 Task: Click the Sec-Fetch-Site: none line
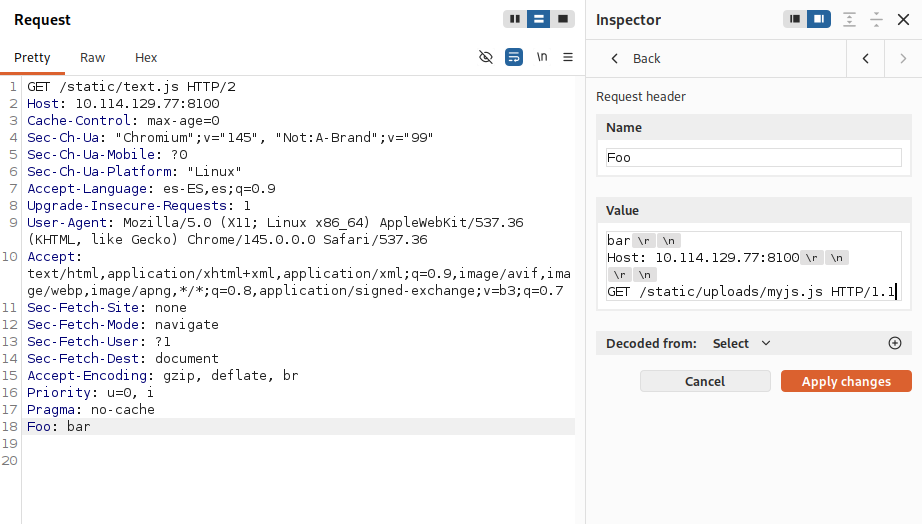pyautogui.click(x=106, y=307)
